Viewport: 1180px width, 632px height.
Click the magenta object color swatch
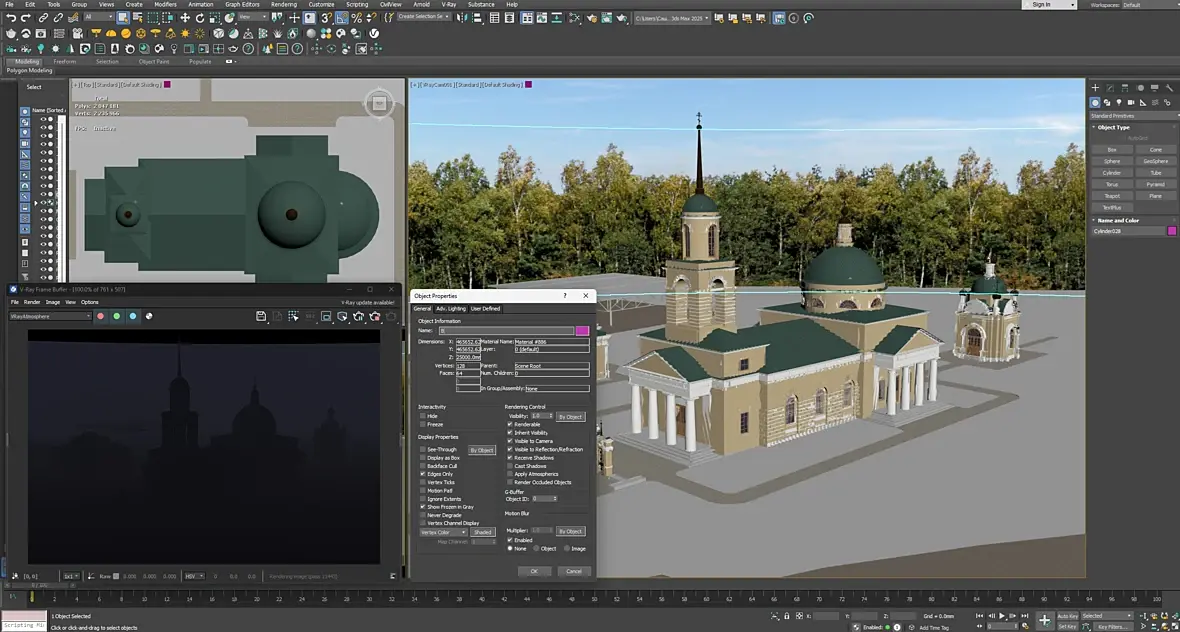[1172, 231]
